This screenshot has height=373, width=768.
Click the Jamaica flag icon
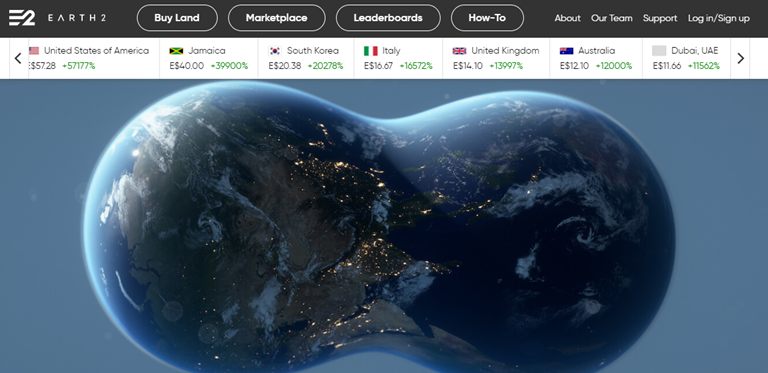[x=176, y=51]
